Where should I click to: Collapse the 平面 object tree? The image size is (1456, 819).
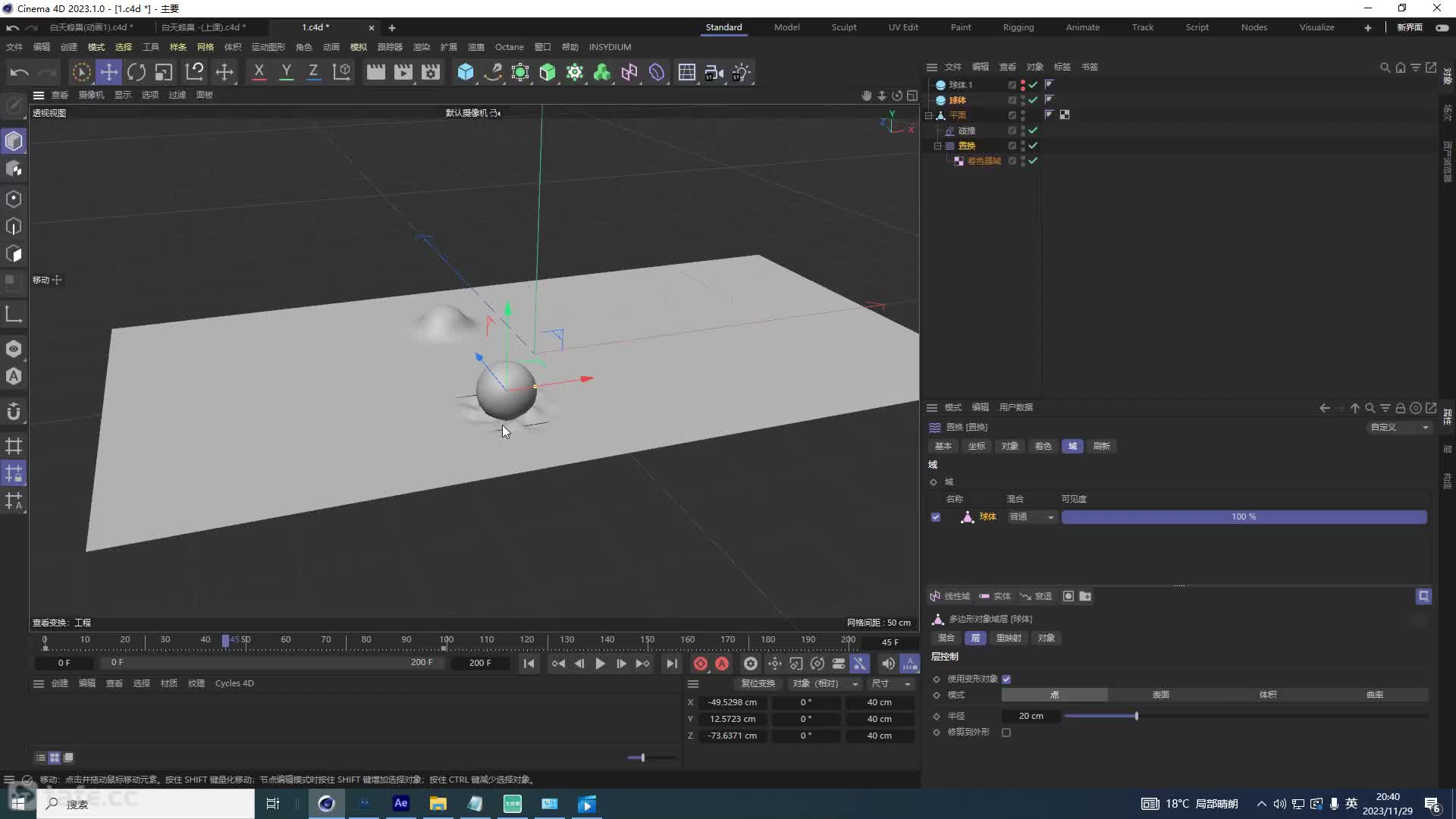(928, 115)
